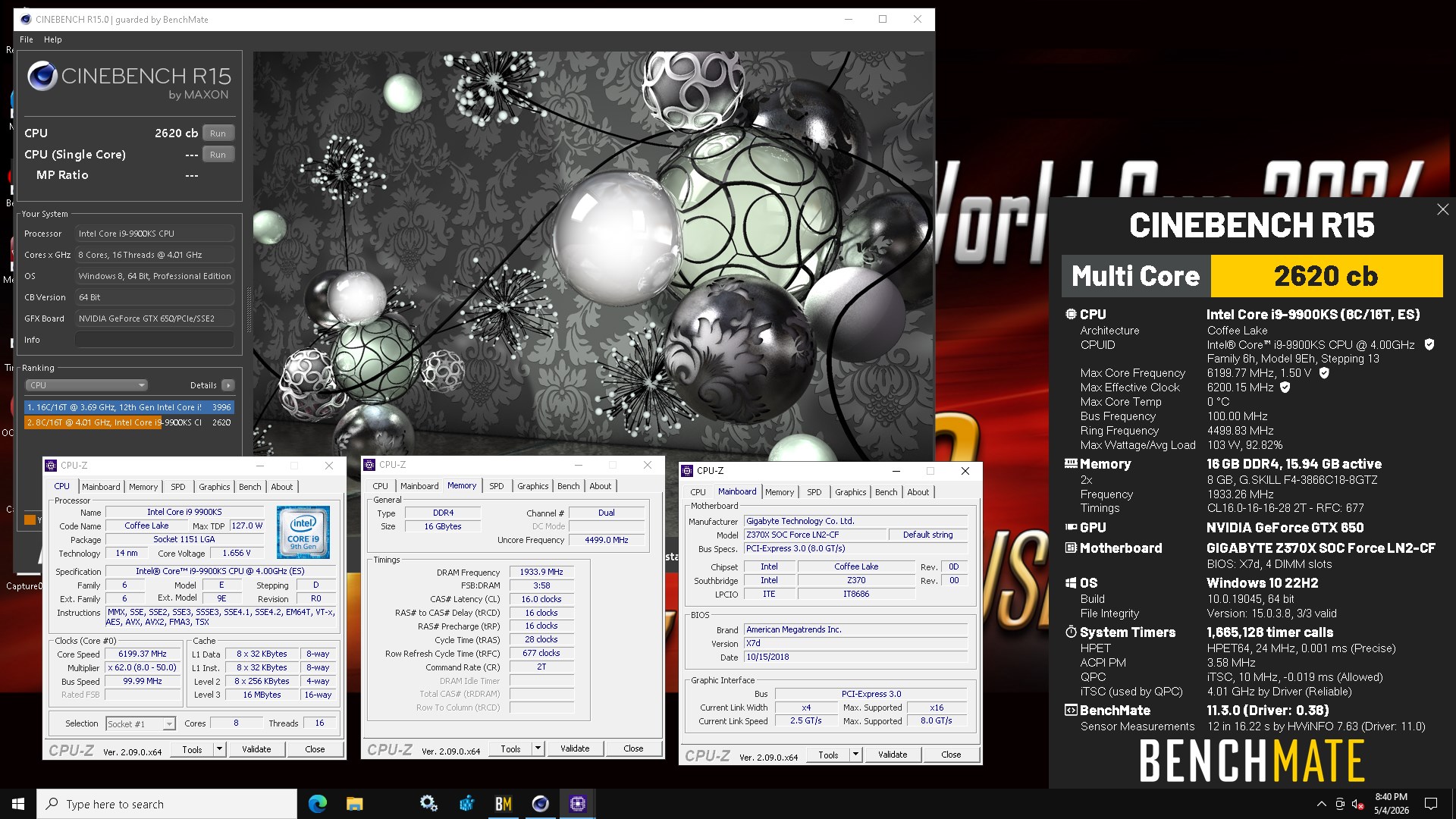Open the ranking Details arrow in Cinebench

click(227, 385)
